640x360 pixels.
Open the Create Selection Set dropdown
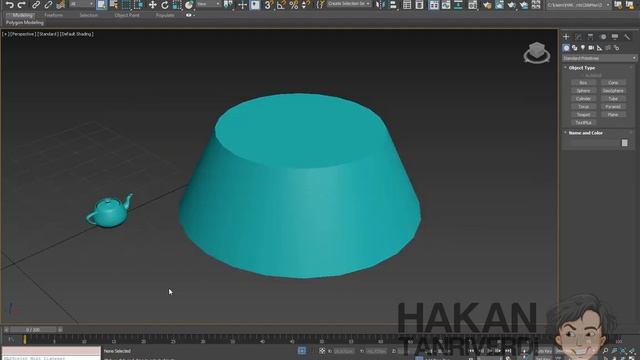(x=349, y=4)
